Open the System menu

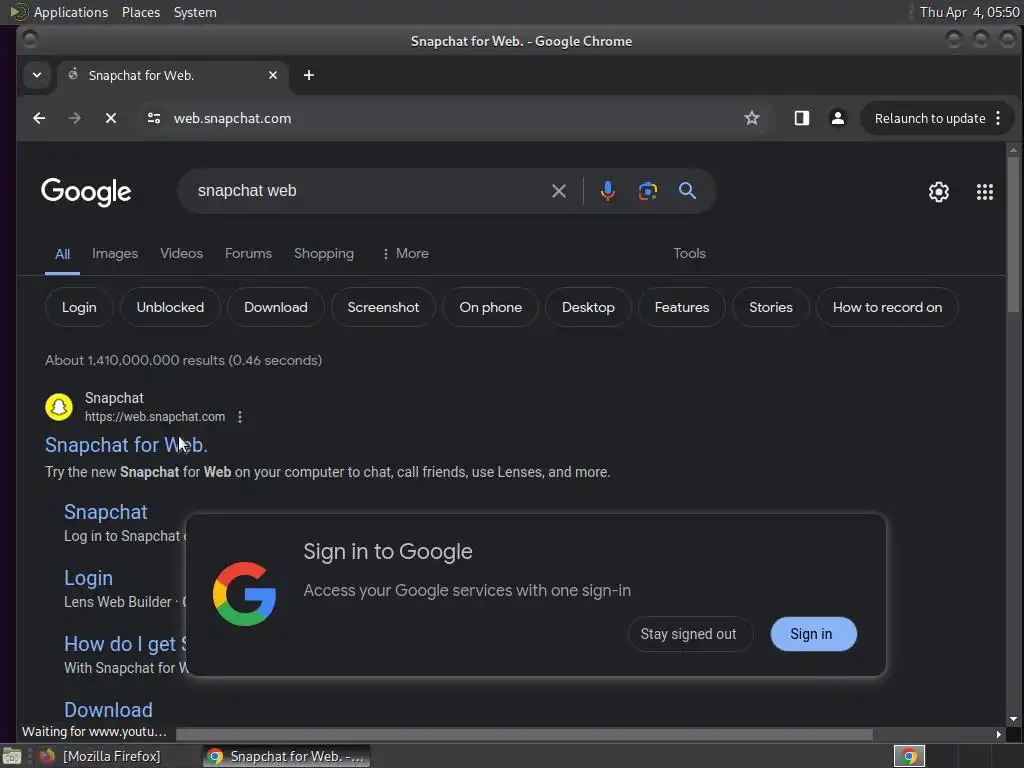[195, 12]
